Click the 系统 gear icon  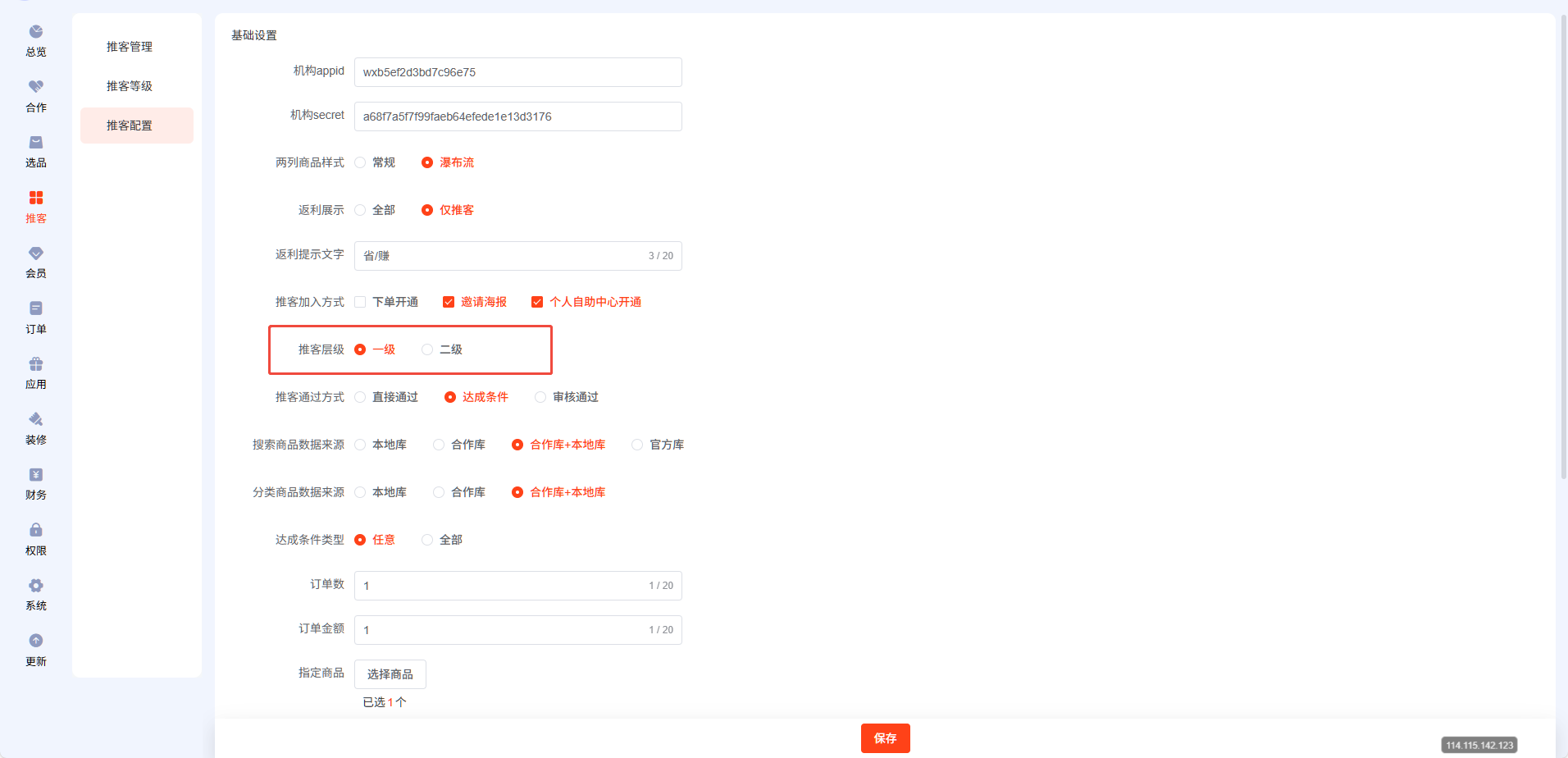point(36,586)
